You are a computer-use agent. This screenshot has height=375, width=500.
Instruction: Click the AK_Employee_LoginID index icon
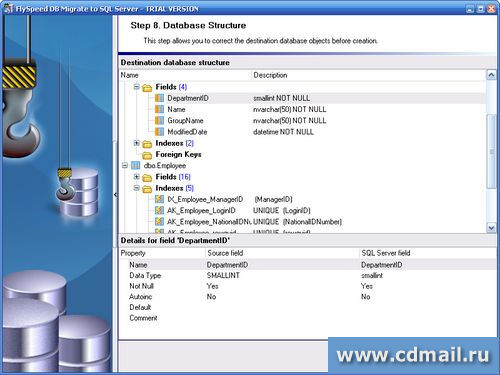pos(159,211)
